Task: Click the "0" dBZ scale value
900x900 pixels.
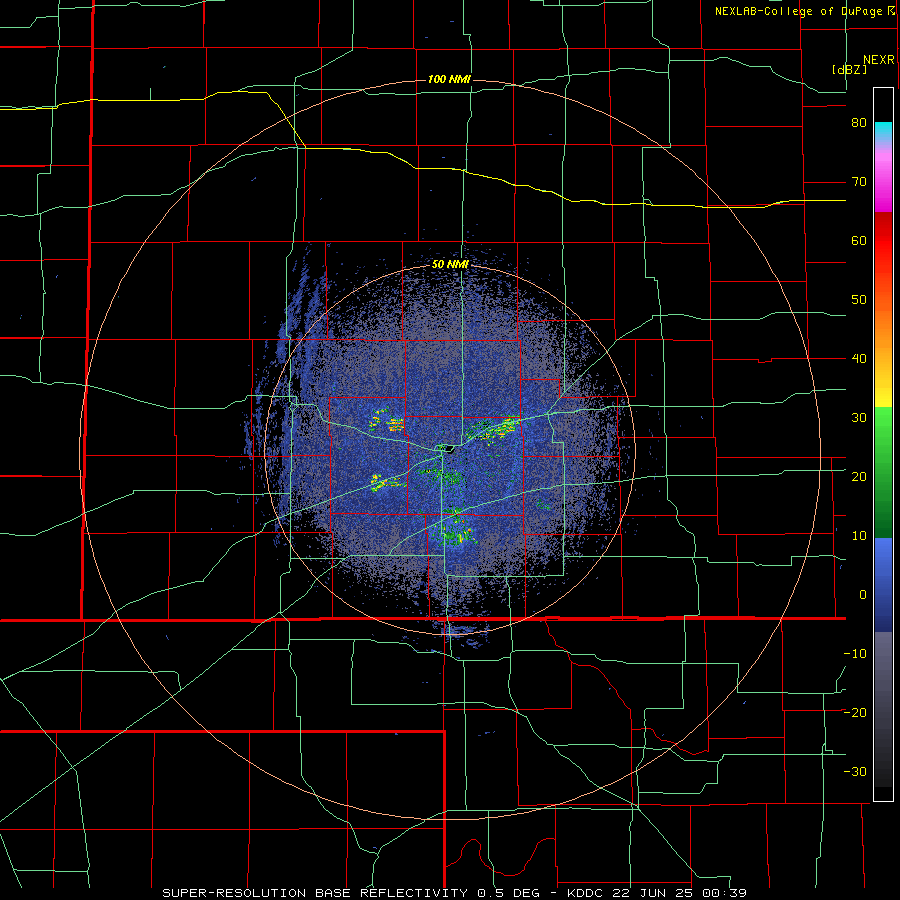Action: [x=863, y=595]
